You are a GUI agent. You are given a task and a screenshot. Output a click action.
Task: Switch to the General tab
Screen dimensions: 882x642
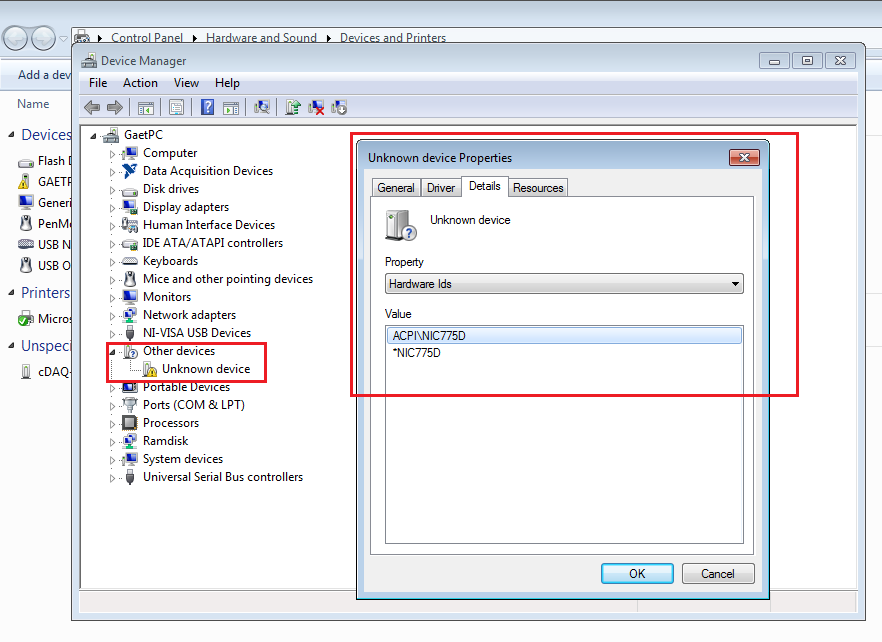coord(396,187)
